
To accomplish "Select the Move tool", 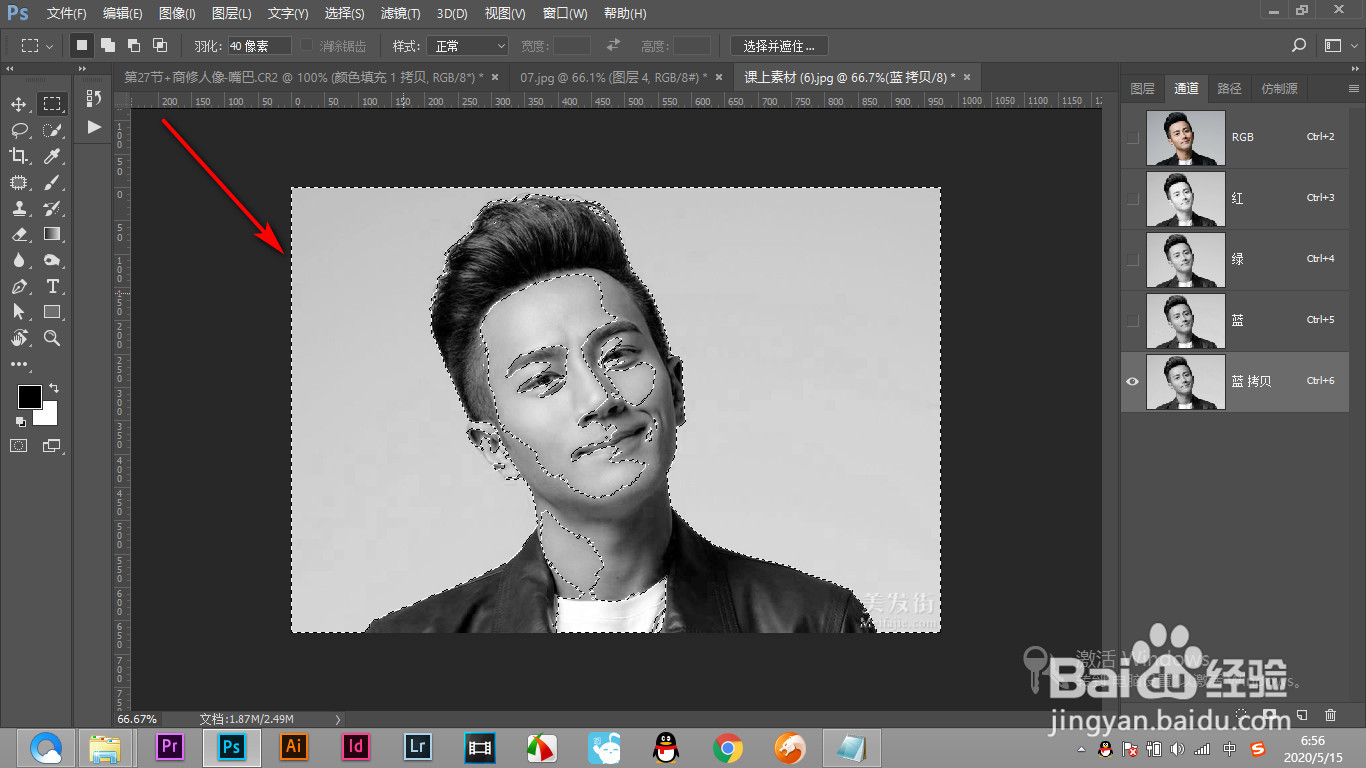I will click(x=18, y=105).
